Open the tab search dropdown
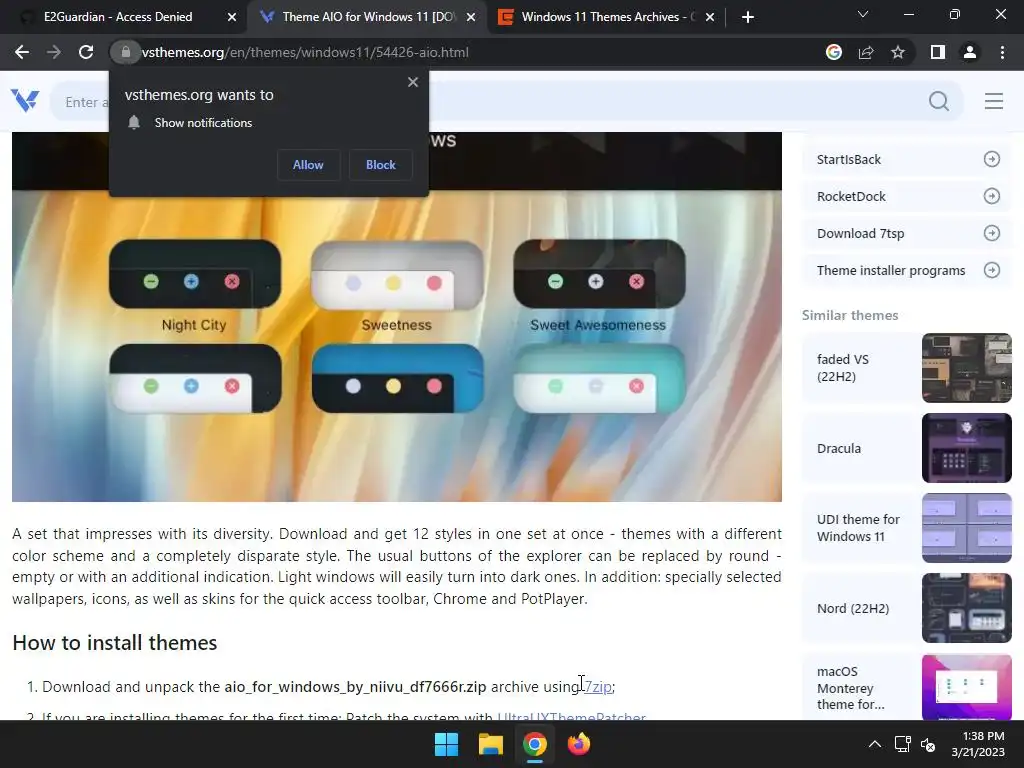1024x768 pixels. pyautogui.click(x=863, y=14)
